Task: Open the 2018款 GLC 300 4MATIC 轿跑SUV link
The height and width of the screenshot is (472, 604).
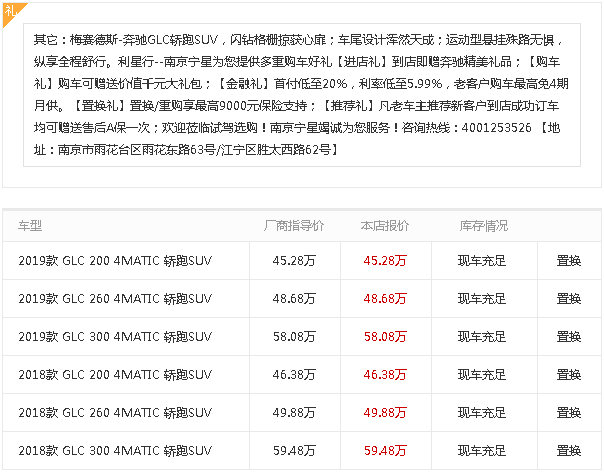Action: pyautogui.click(x=115, y=449)
